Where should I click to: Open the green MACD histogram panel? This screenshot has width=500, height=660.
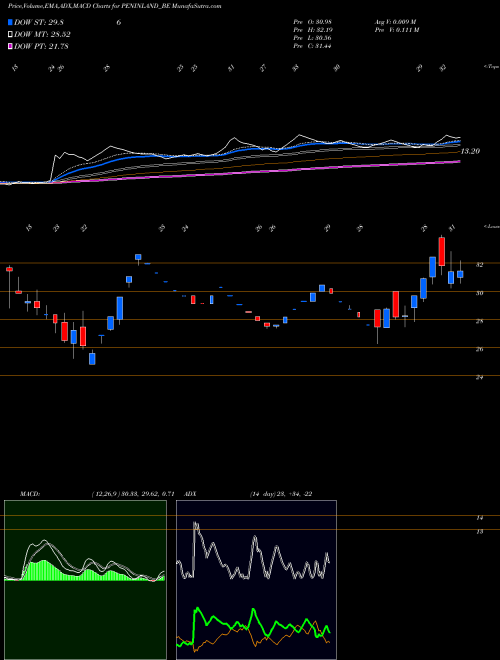85,580
